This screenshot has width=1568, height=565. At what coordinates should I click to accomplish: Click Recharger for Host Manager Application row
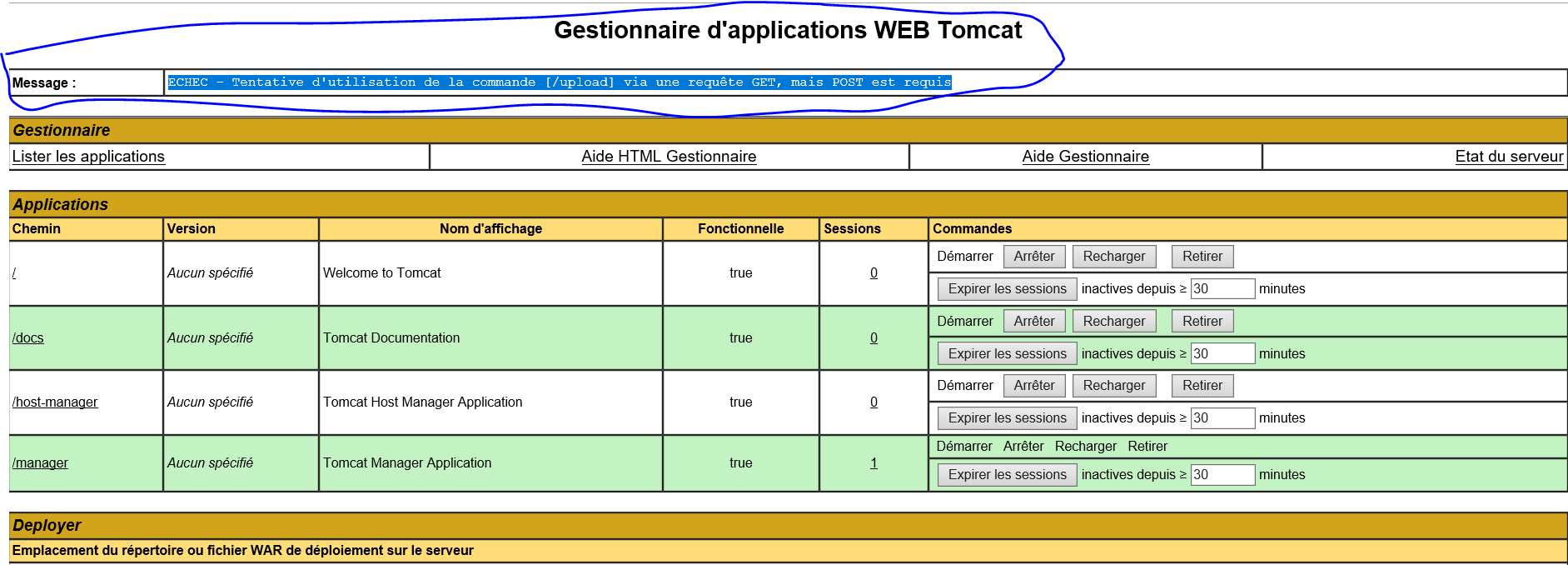click(1114, 386)
